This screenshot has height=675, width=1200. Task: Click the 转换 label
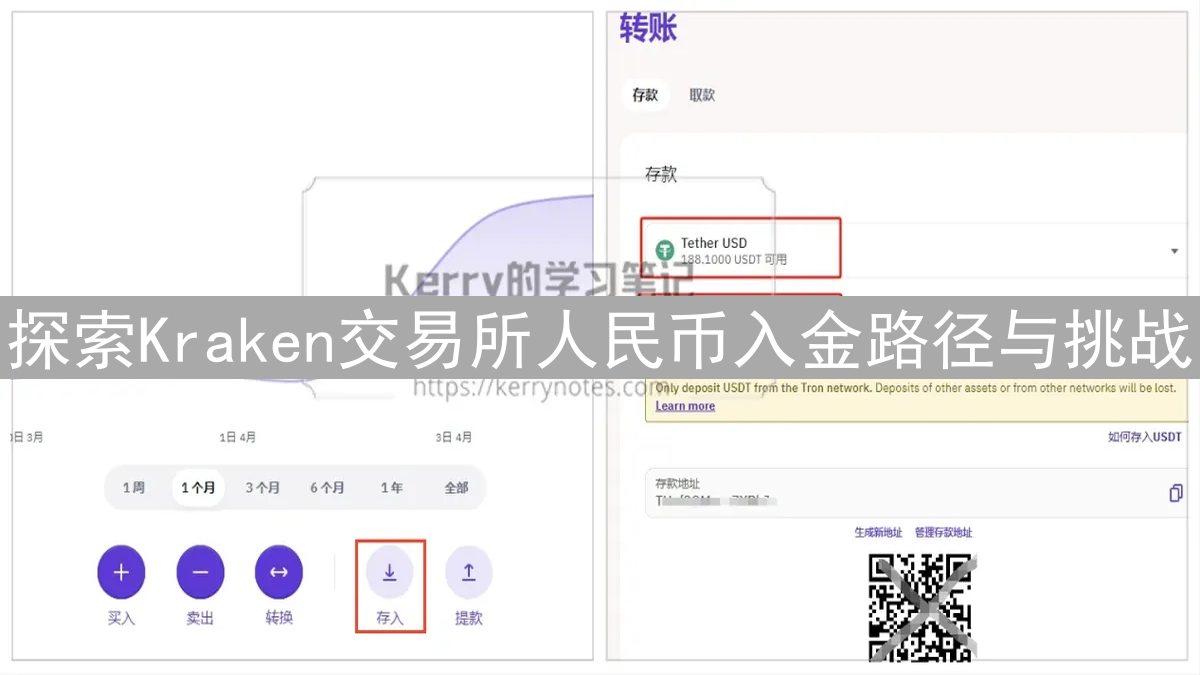pos(279,618)
